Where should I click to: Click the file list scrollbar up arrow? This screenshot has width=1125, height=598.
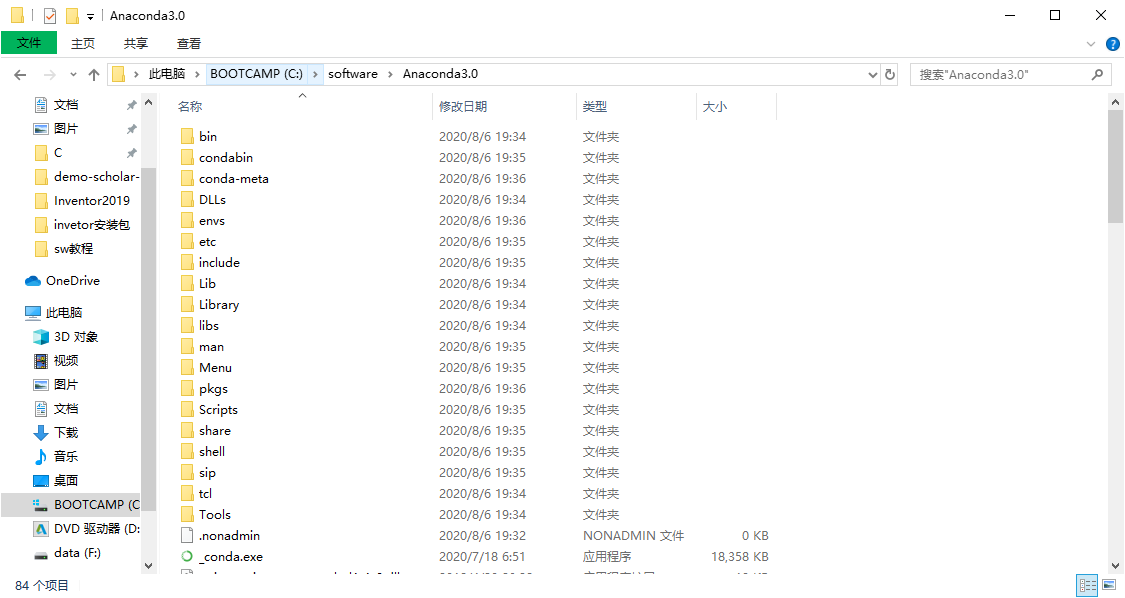(1116, 103)
